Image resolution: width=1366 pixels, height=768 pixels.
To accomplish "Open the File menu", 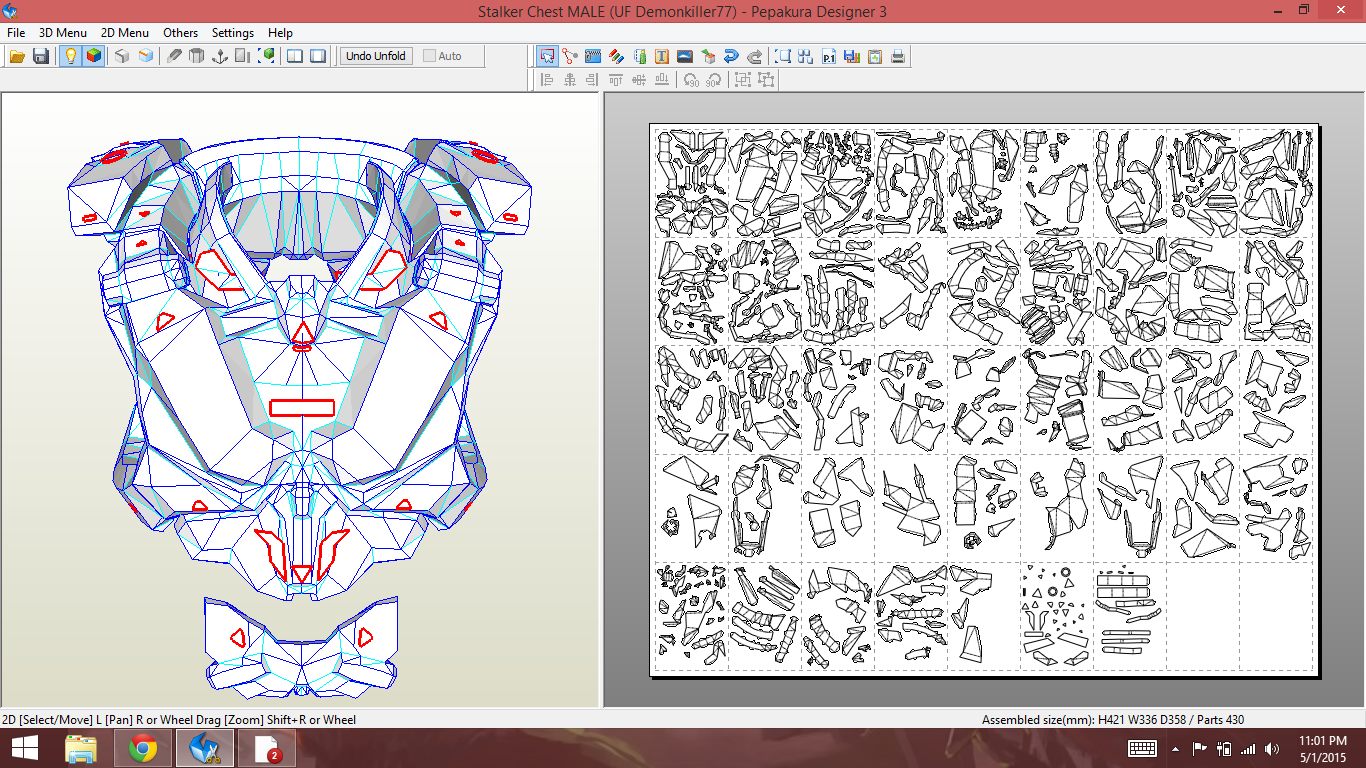I will [16, 33].
